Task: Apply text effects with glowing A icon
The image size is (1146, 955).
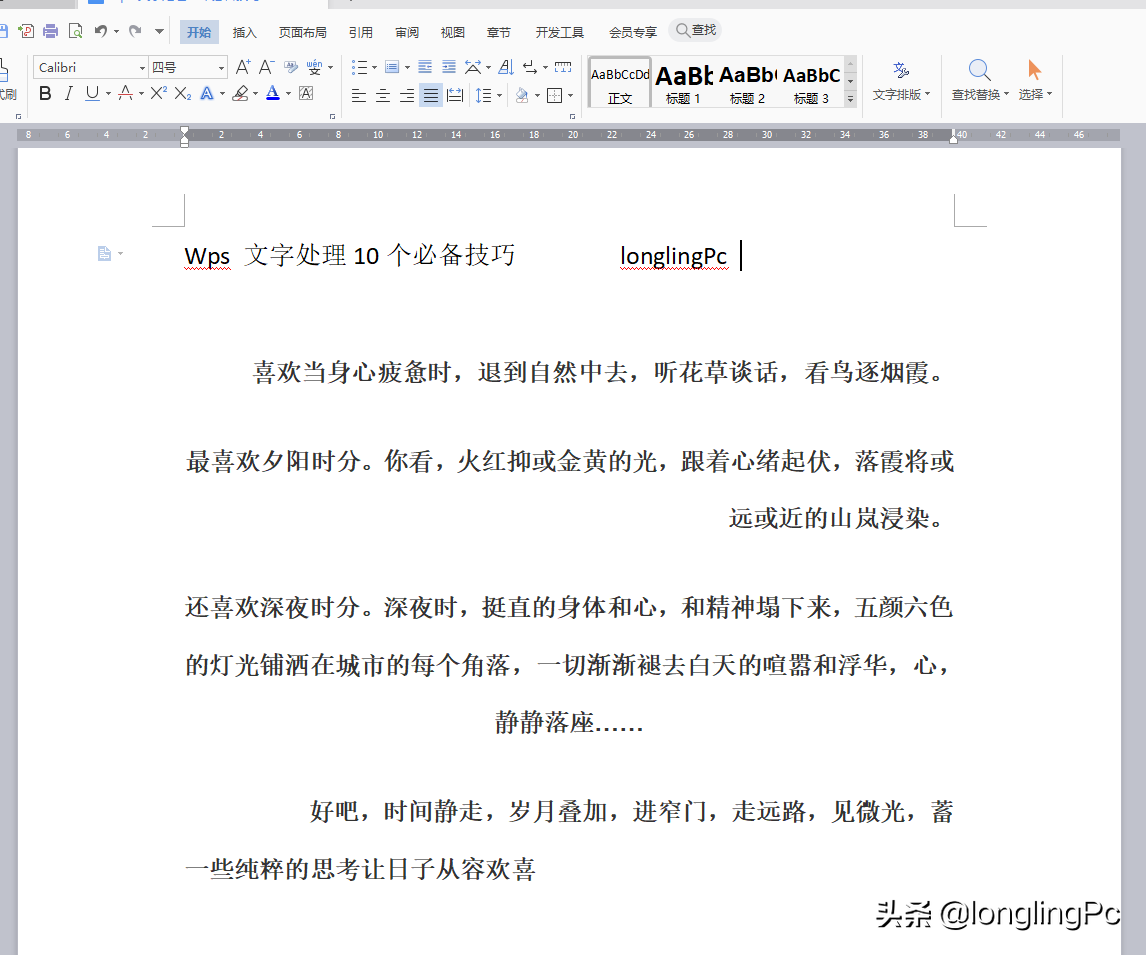Action: [x=207, y=94]
